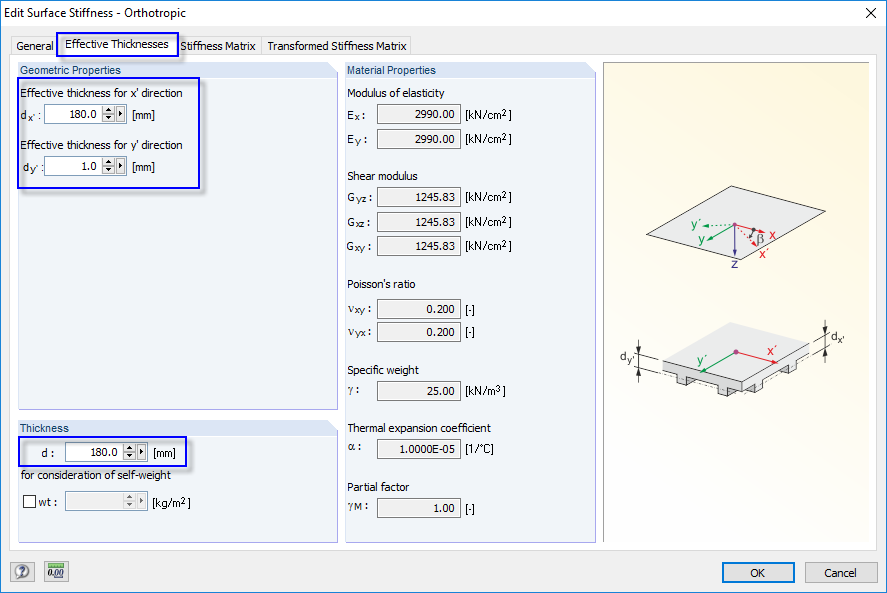Open the side-arrow dropdown beside the dx' field

(120, 114)
